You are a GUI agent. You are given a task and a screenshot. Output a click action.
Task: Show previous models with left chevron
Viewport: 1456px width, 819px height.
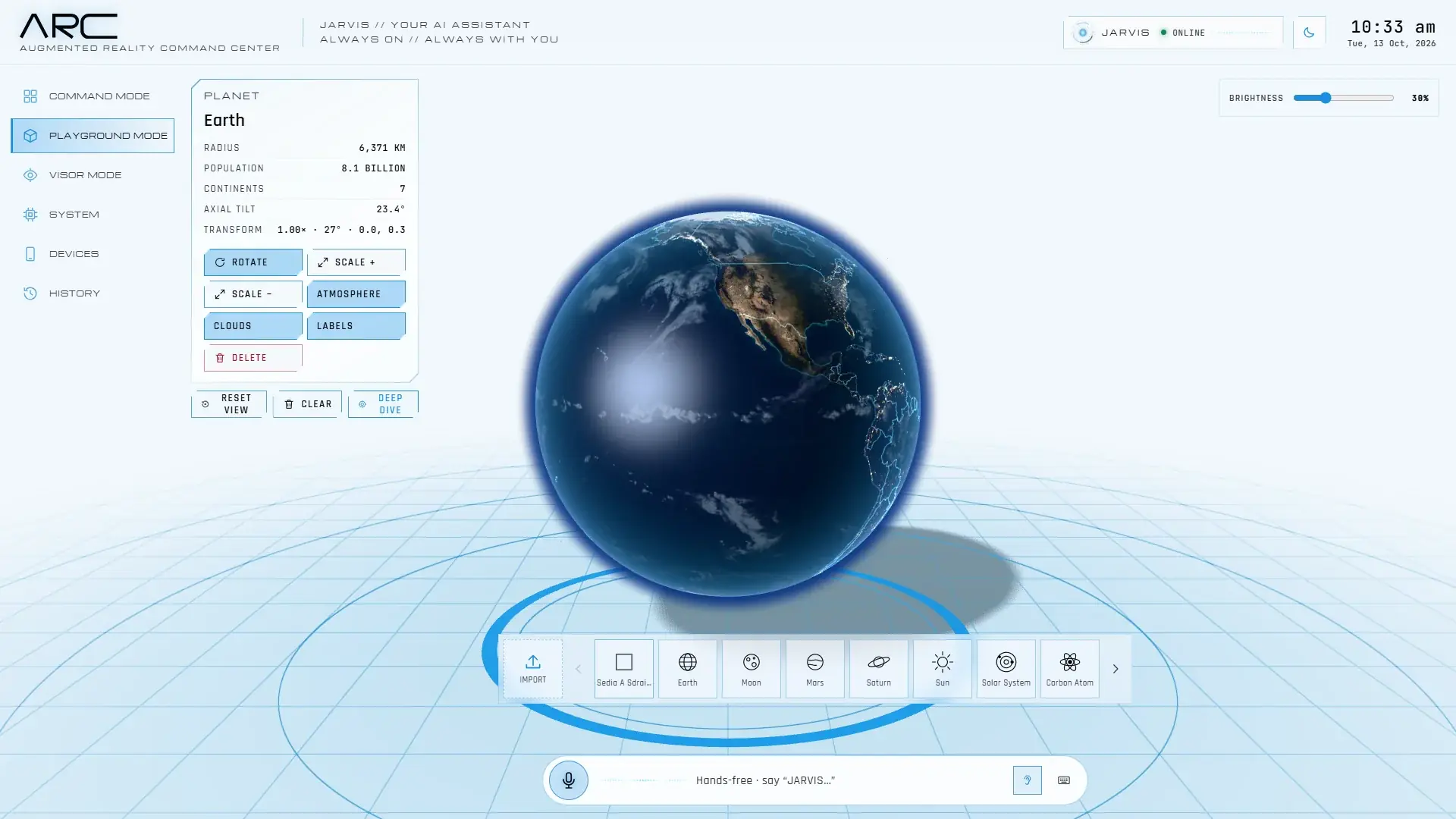578,668
